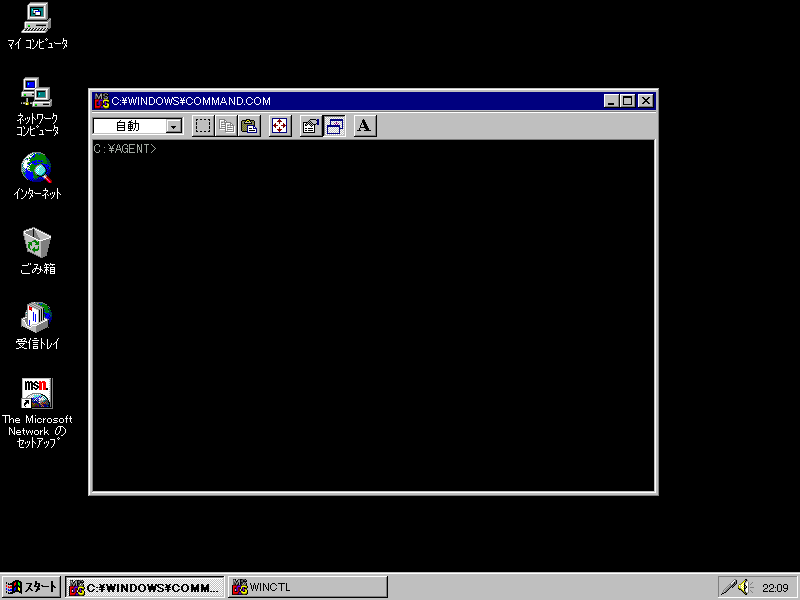Viewport: 800px width, 600px height.
Task: Click the 22:09 clock in tray
Action: 776,588
